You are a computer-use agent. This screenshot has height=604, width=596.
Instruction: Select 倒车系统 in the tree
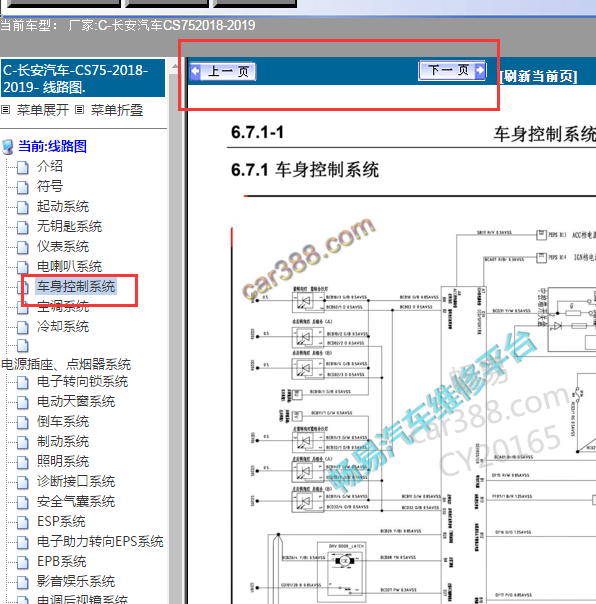pos(63,421)
